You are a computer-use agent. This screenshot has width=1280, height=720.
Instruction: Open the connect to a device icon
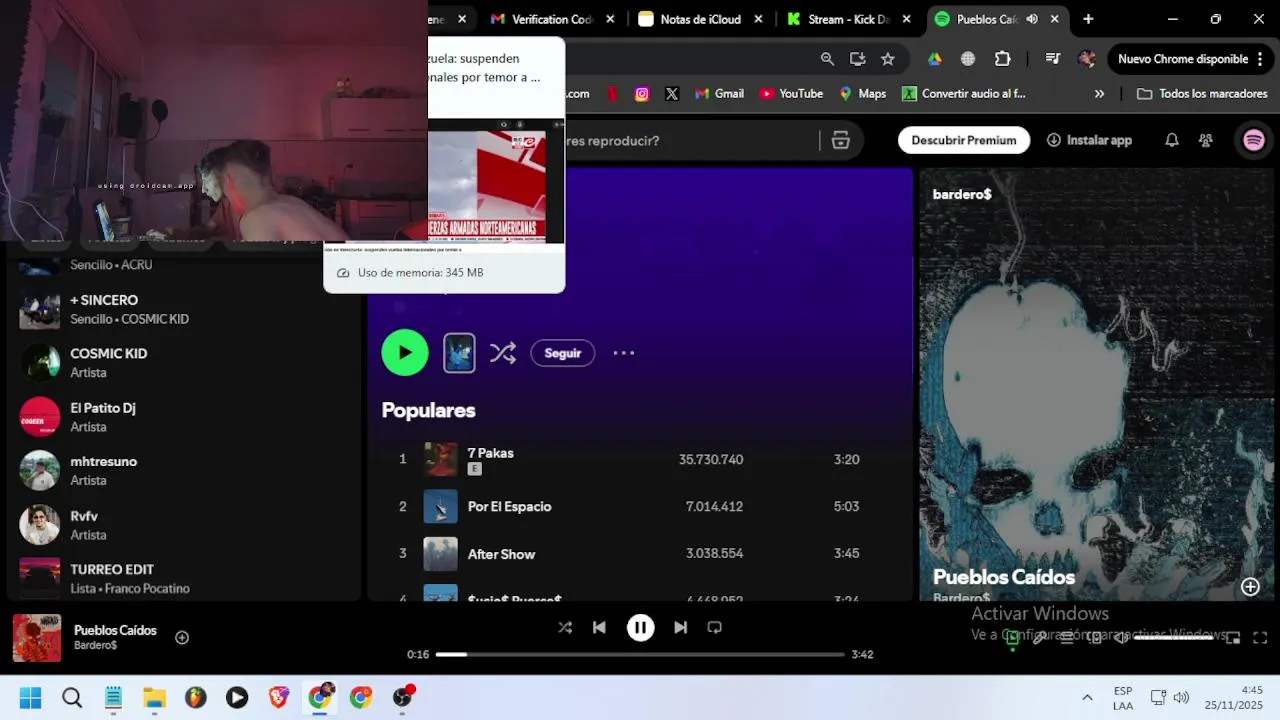pyautogui.click(x=1095, y=637)
